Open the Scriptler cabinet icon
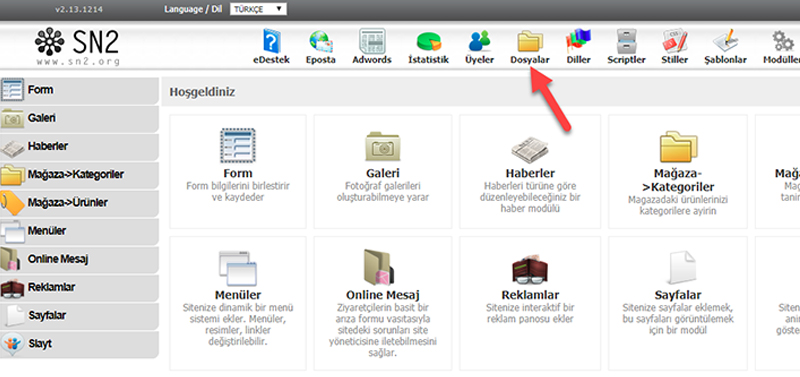This screenshot has width=800, height=377. (x=627, y=41)
